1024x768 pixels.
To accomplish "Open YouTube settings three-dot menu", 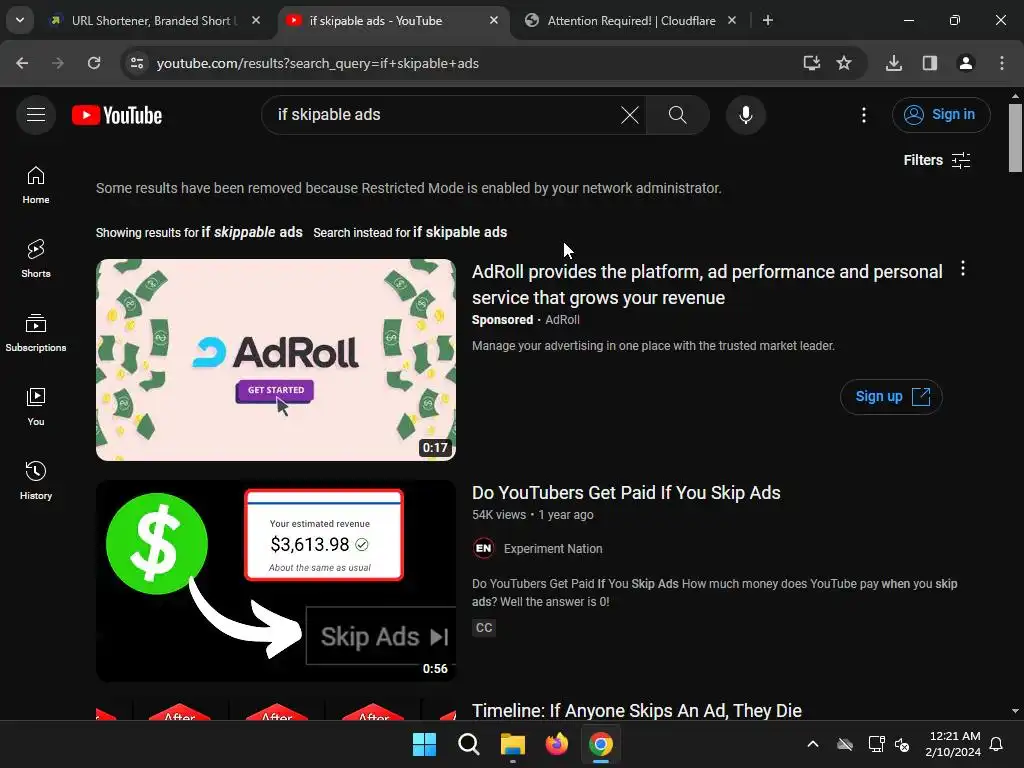I will coord(863,115).
